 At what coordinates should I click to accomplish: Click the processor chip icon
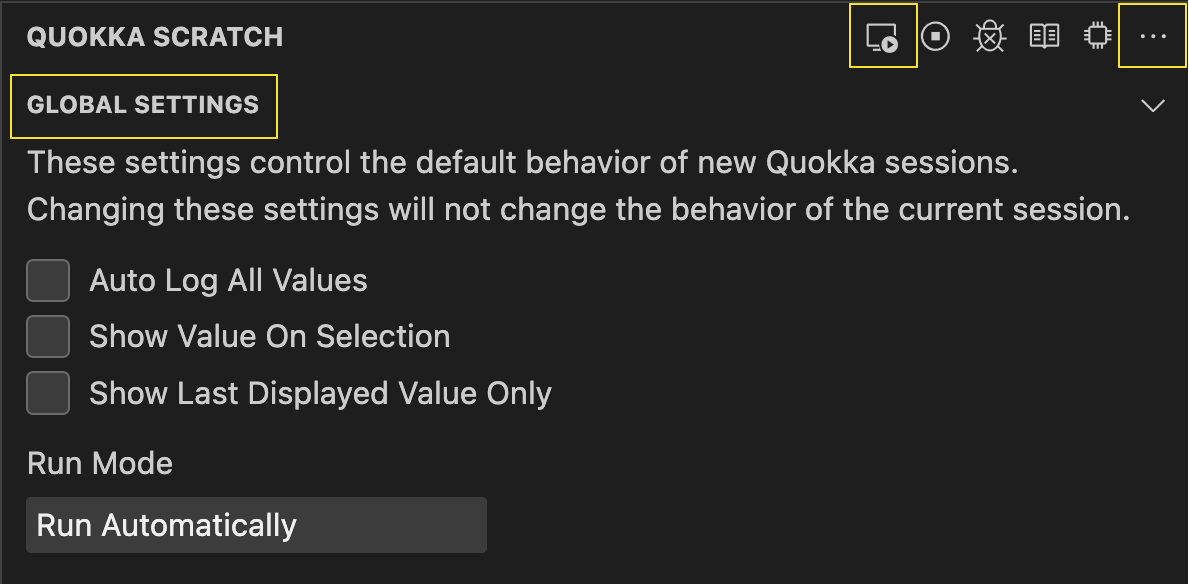pyautogui.click(x=1097, y=38)
